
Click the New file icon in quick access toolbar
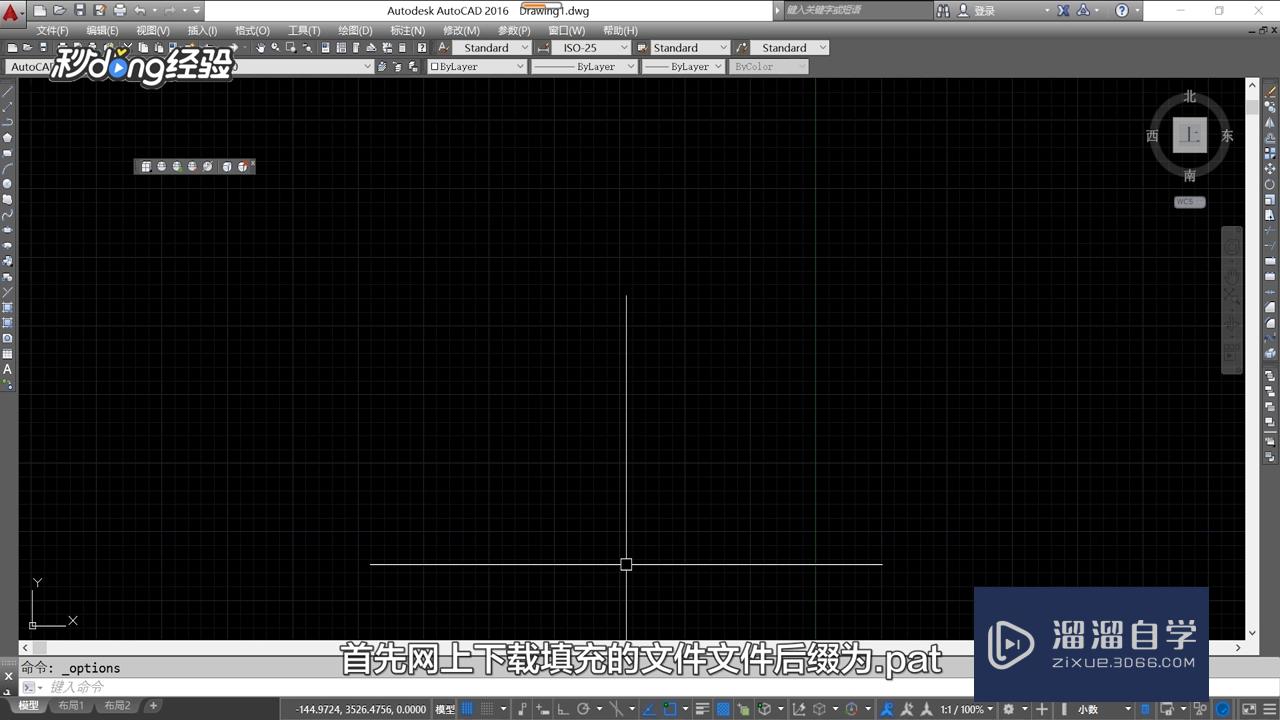(x=40, y=10)
